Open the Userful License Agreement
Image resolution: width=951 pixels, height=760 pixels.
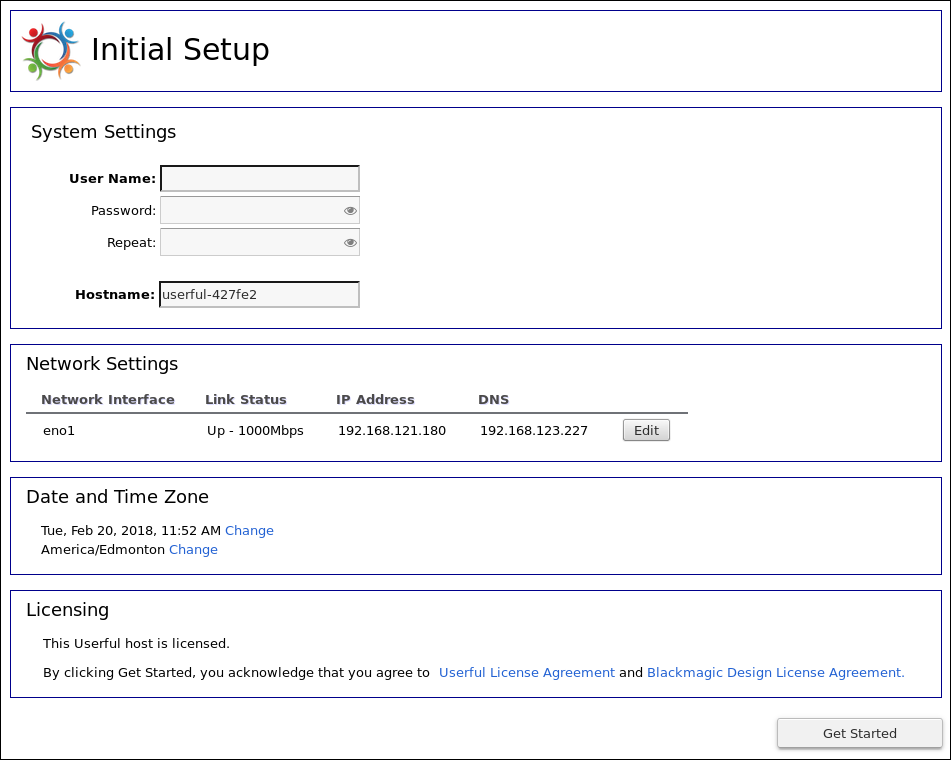tap(526, 673)
